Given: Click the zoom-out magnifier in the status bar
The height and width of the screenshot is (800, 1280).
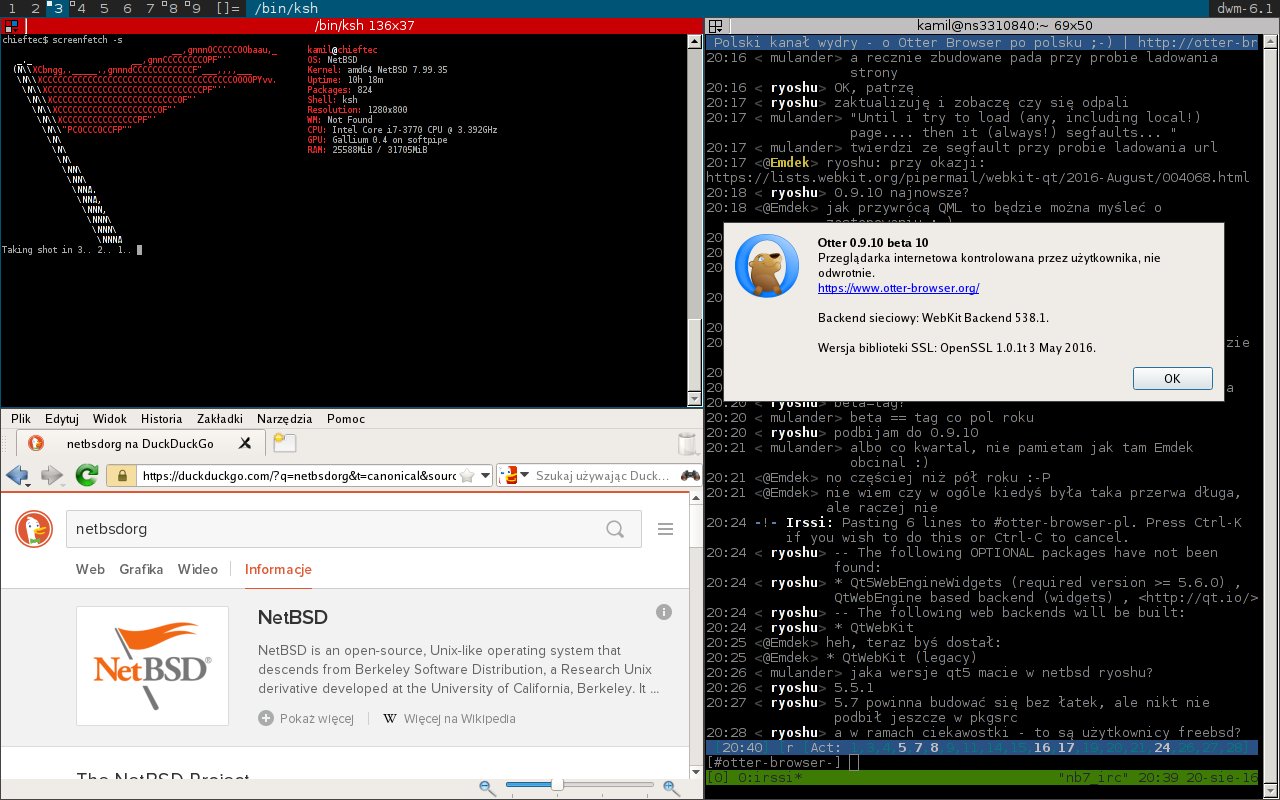Looking at the screenshot, I should coord(487,787).
